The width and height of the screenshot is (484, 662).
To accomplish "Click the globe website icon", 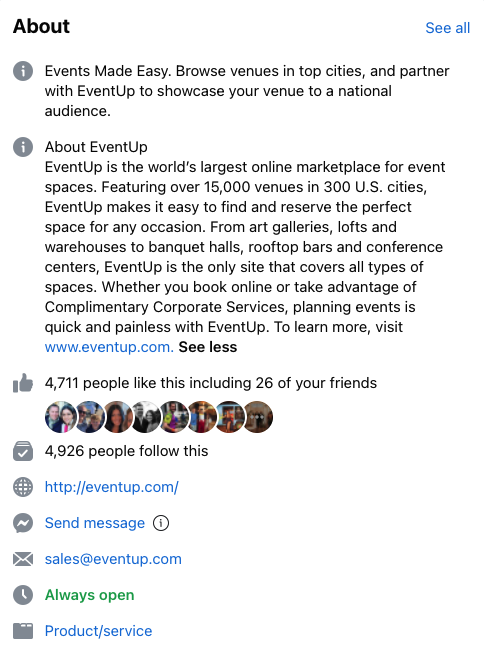I will [x=23, y=487].
